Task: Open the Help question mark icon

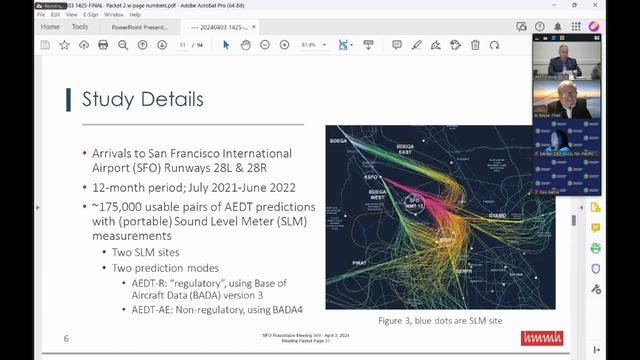Action: coord(540,27)
